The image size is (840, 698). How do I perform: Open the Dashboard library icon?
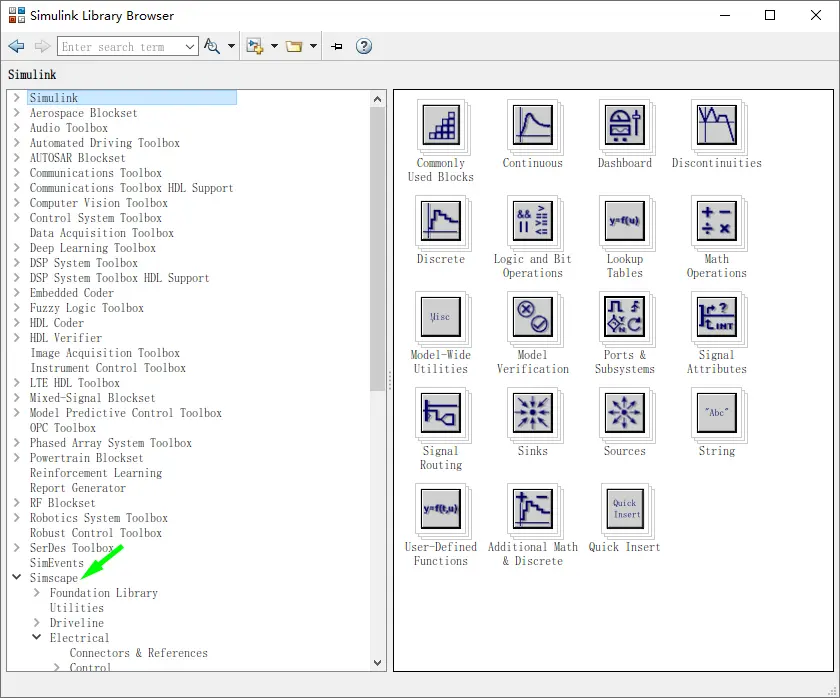tap(625, 125)
